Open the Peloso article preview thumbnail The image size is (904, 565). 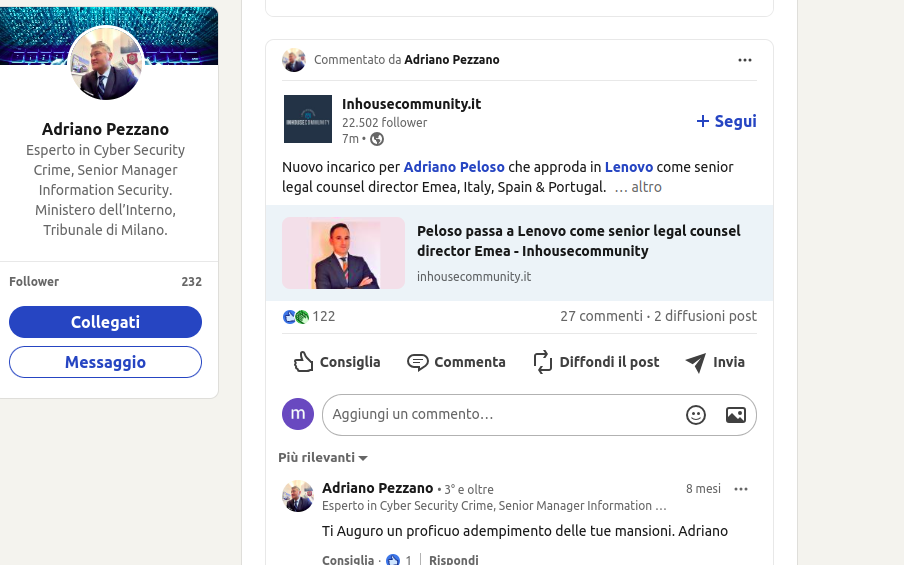tap(344, 253)
